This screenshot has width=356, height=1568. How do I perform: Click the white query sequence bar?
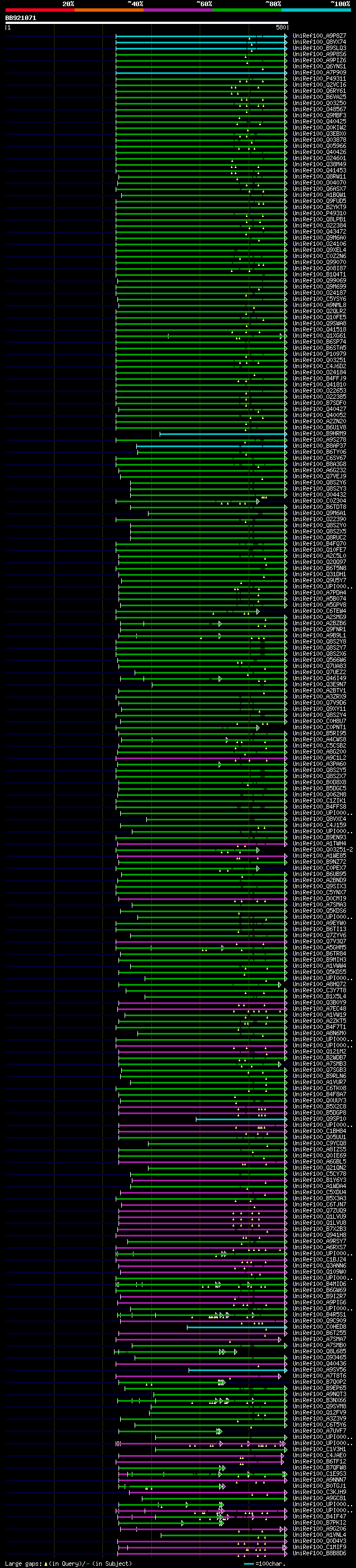coord(147,23)
